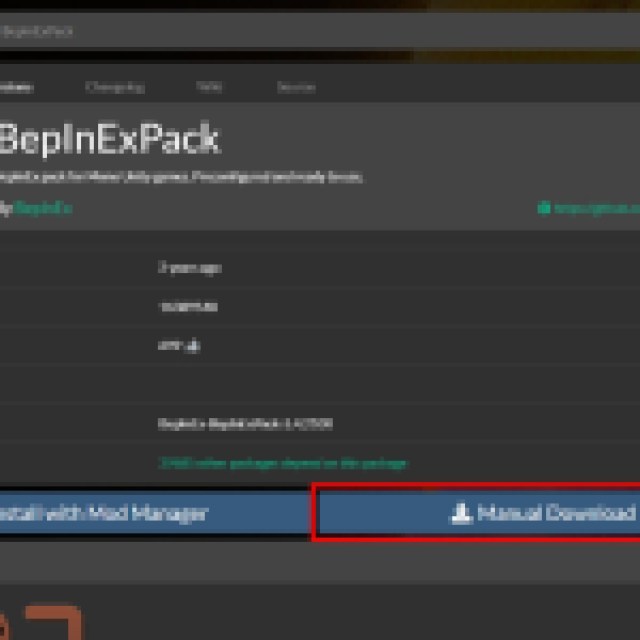Image resolution: width=640 pixels, height=640 pixels.
Task: Open the BepInEx author link
Action: click(43, 209)
